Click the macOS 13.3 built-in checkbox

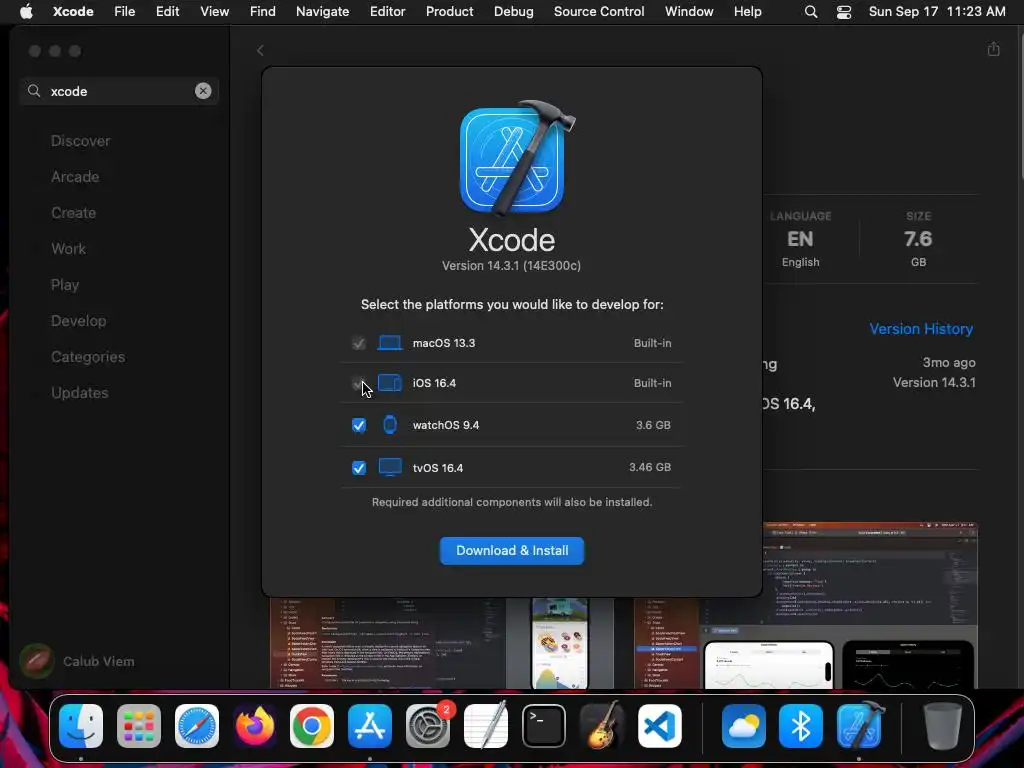point(359,343)
